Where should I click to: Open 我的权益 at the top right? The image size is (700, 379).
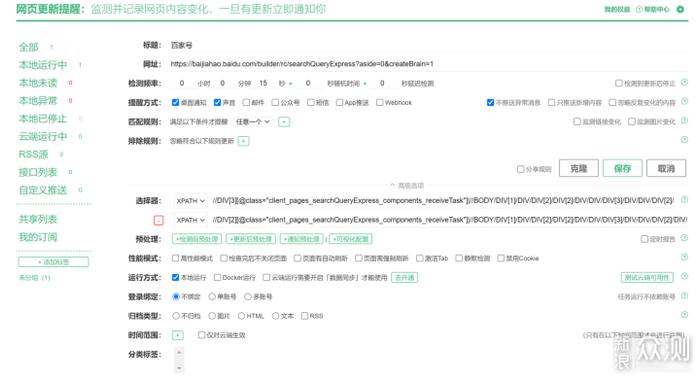[x=617, y=9]
